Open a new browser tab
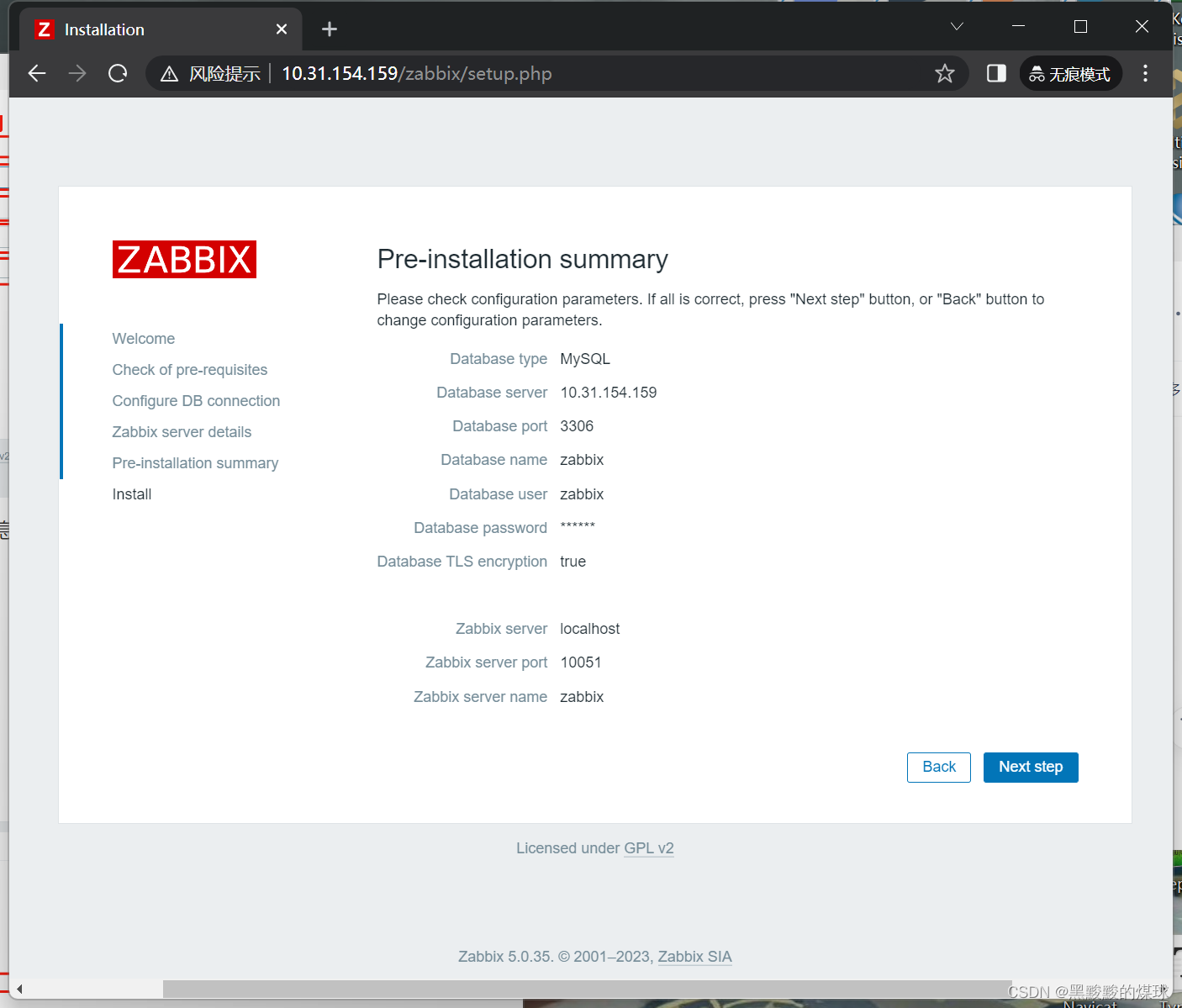Screen dimensions: 1182x1008 pos(329,29)
